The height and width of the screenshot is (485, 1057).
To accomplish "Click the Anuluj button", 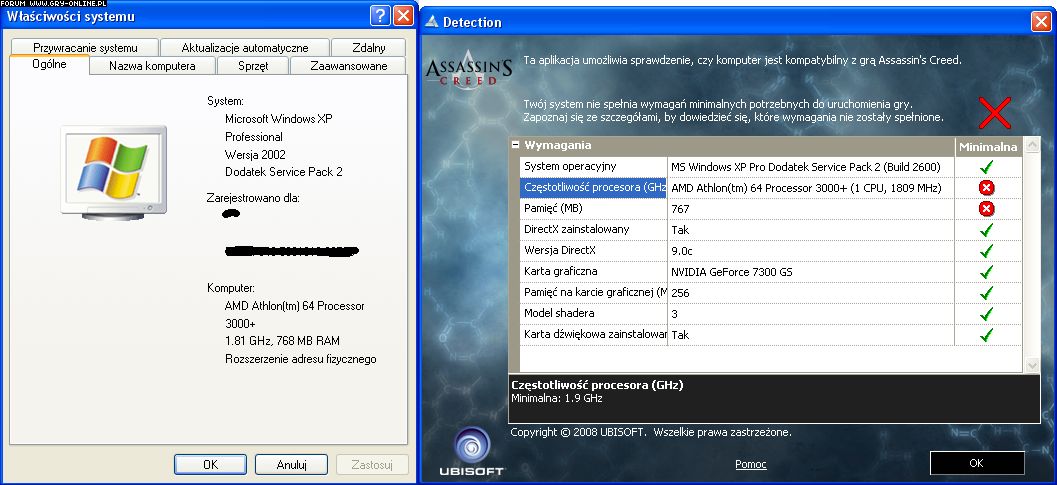I will click(292, 465).
